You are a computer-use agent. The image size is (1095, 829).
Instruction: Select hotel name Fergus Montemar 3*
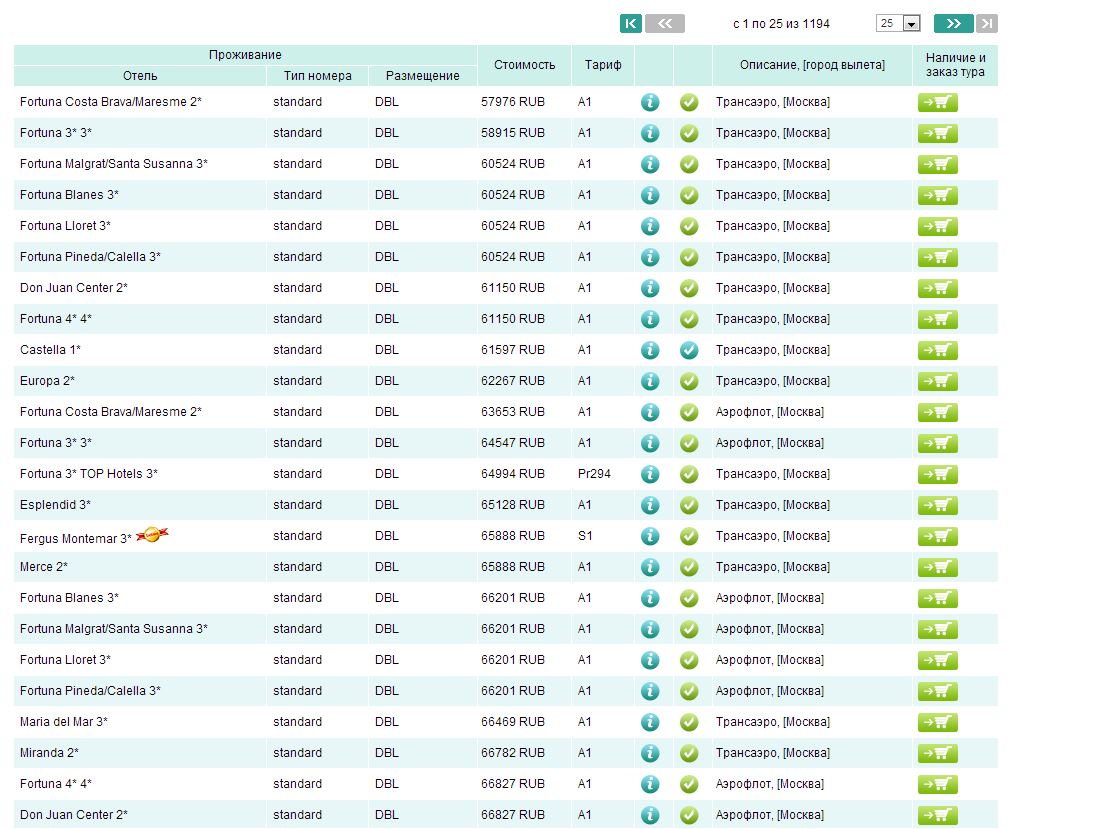[x=75, y=538]
